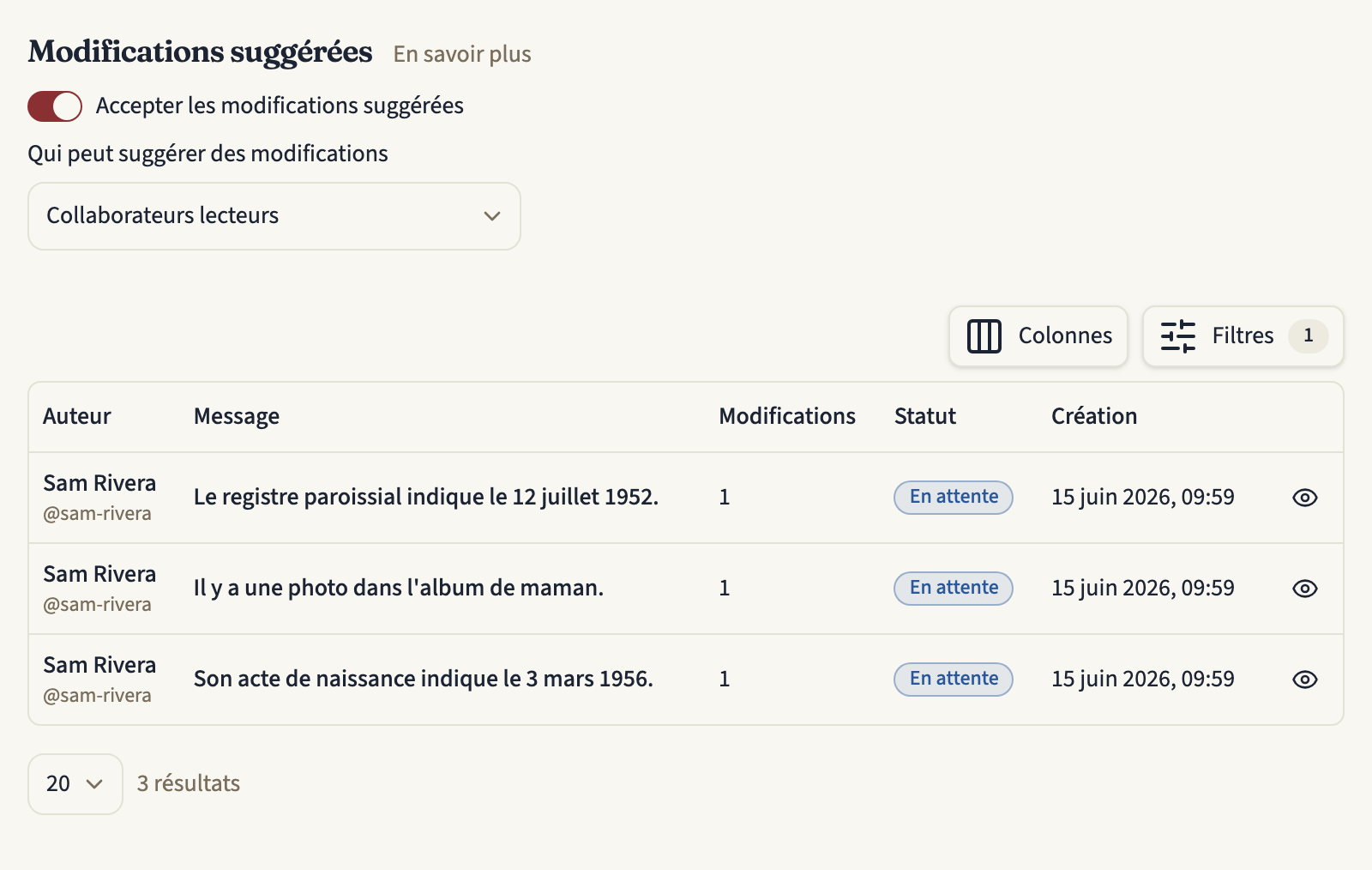Click creation date in registre paroissial row
The width and height of the screenshot is (1372, 870).
1143,498
